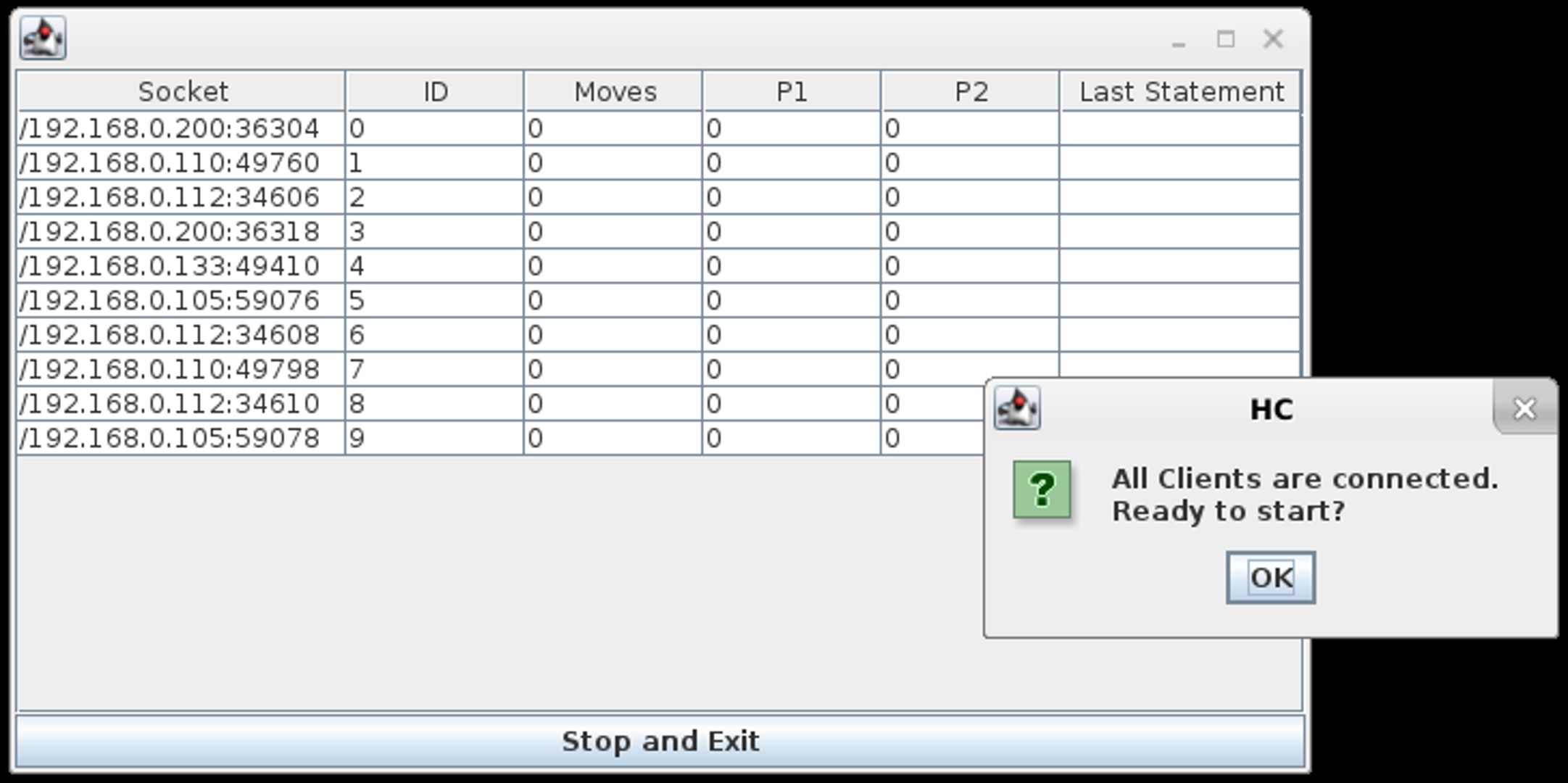Click the P2 column header
This screenshot has width=1568, height=783.
coord(971,92)
